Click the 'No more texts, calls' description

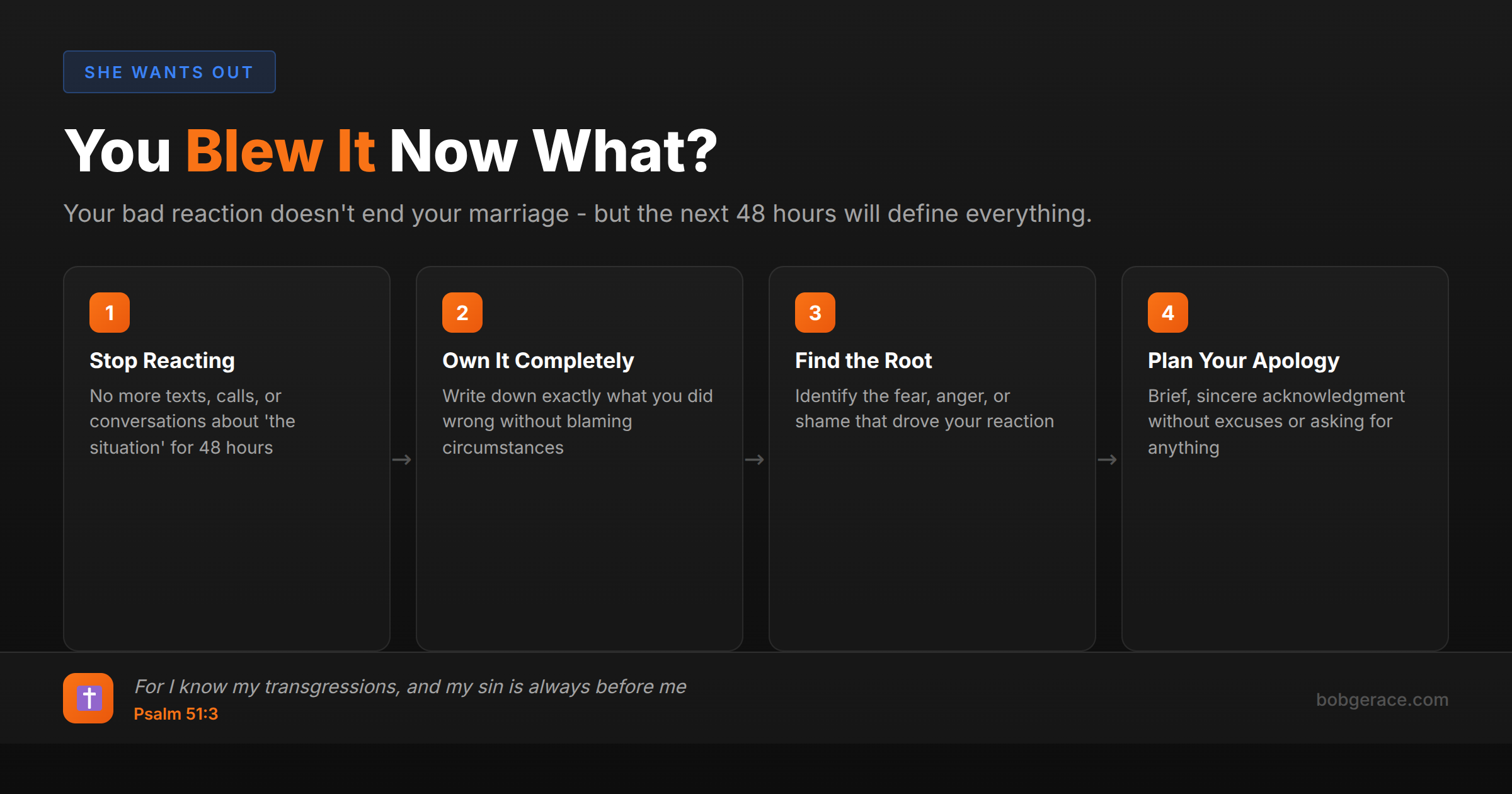pyautogui.click(x=192, y=421)
